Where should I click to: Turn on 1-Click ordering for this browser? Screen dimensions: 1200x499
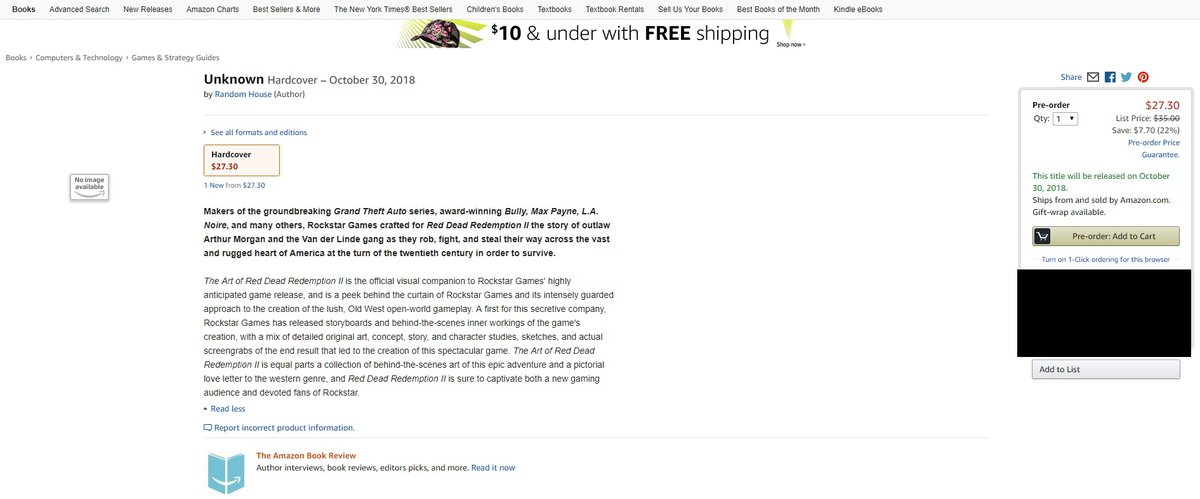coord(1105,259)
